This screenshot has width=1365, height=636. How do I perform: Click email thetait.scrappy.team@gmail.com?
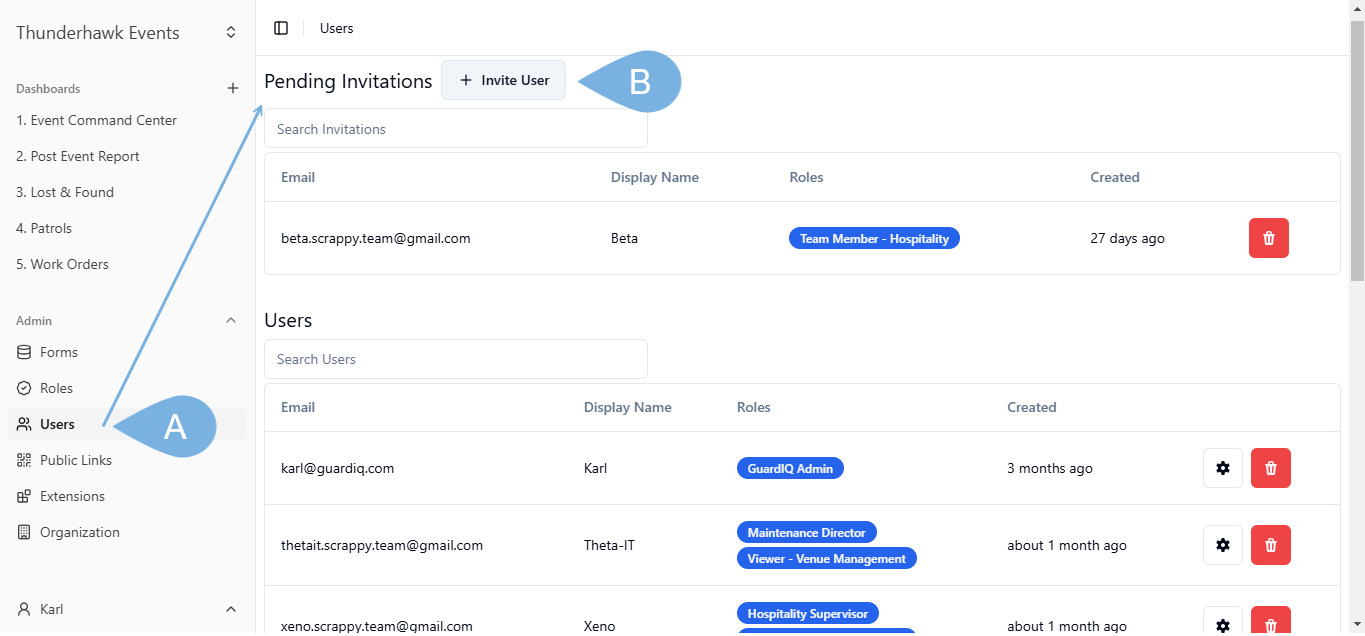coord(382,545)
